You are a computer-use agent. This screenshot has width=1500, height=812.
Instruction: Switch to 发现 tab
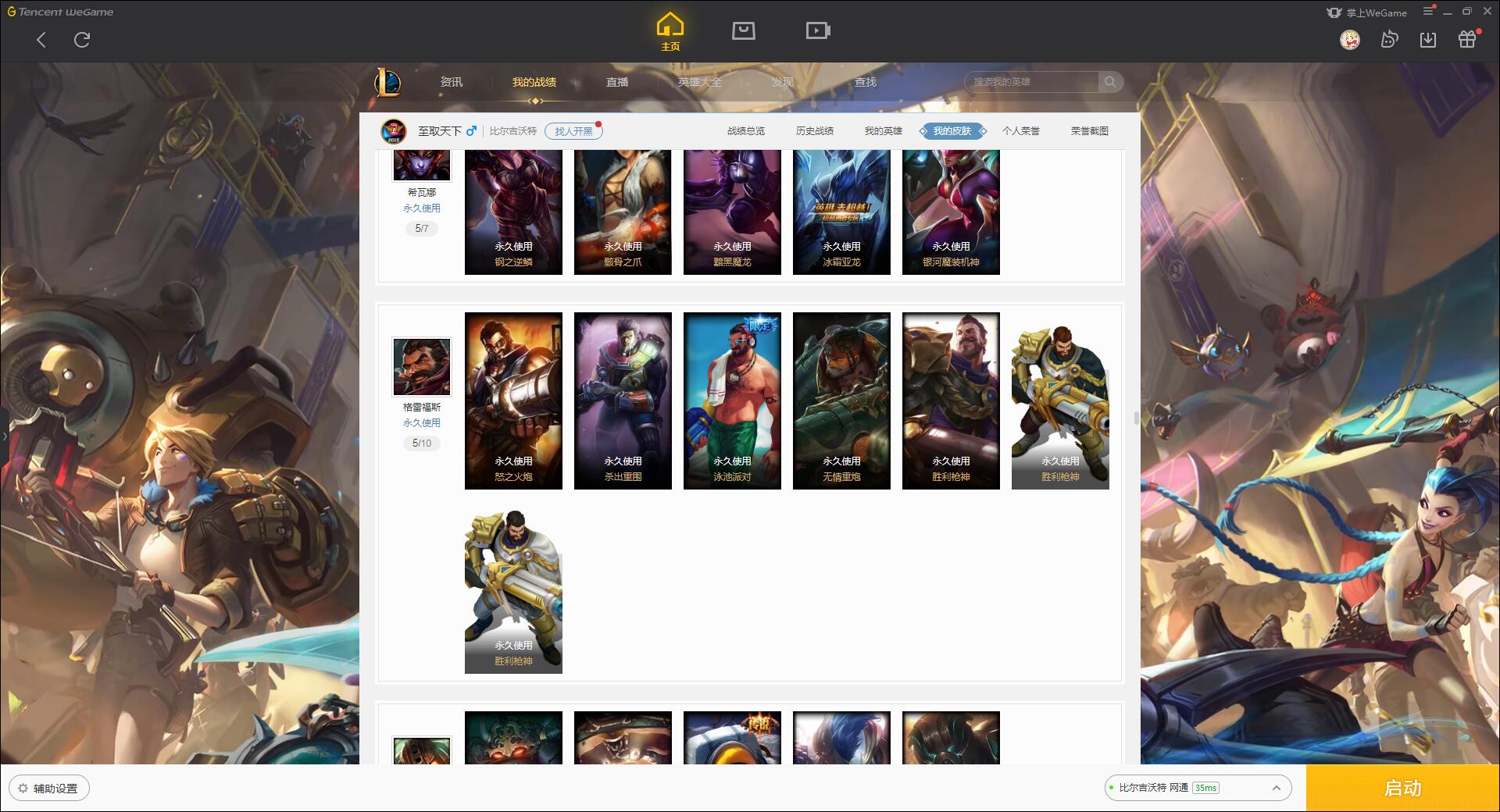point(783,82)
